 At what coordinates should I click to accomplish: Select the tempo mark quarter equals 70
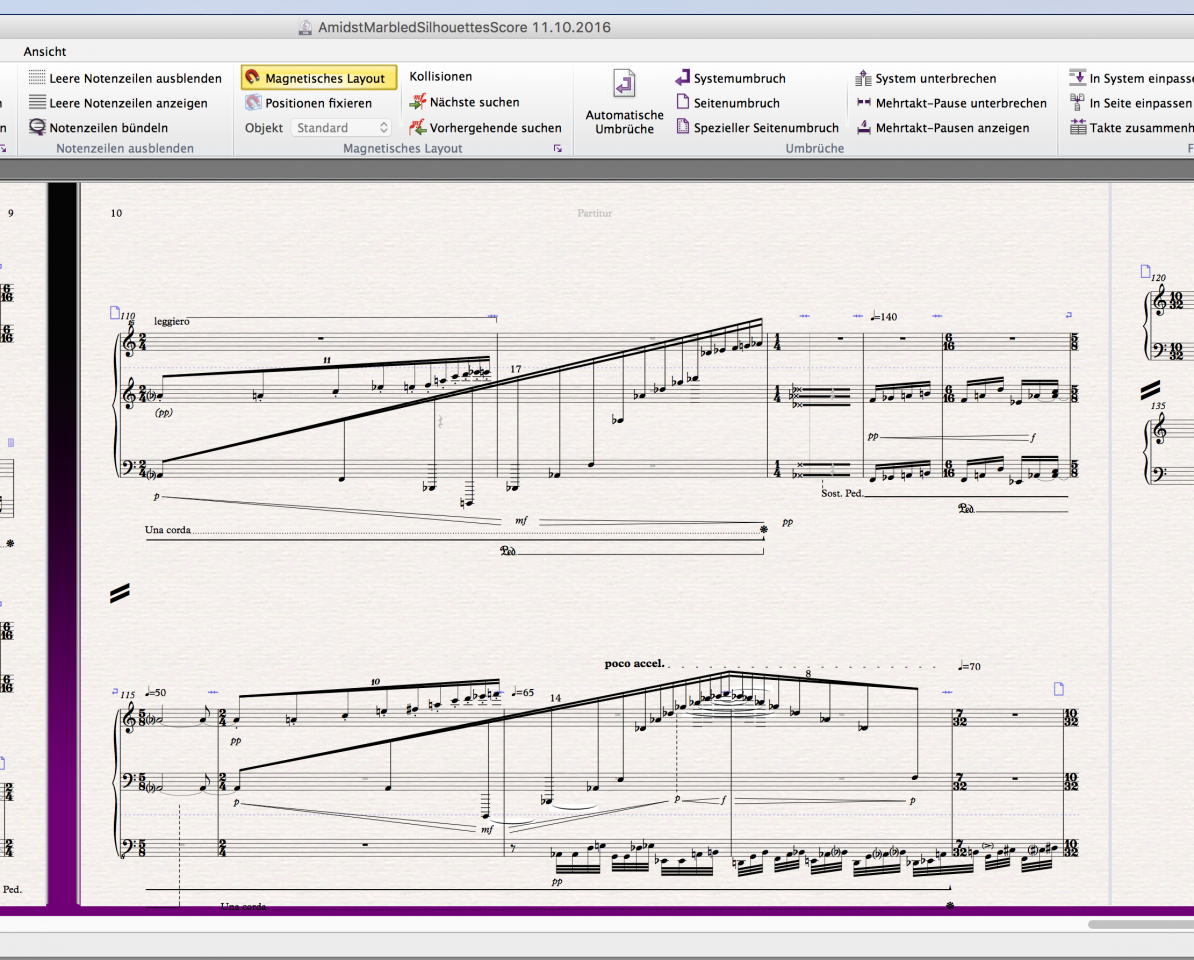(969, 666)
